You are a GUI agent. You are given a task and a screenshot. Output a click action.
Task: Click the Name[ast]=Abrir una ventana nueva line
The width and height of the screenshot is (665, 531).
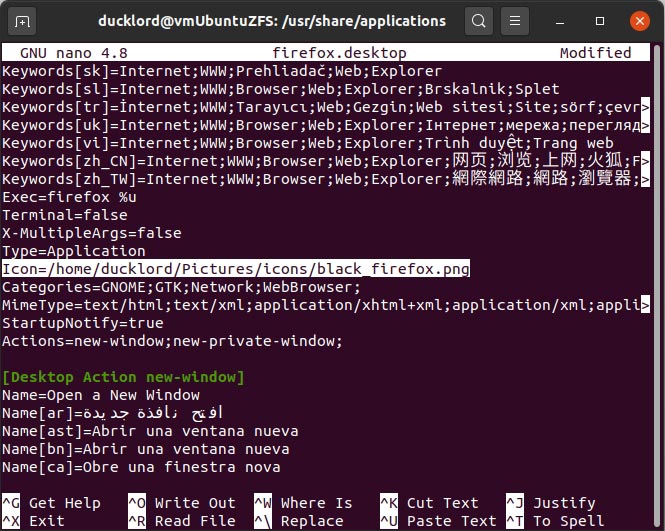click(150, 431)
